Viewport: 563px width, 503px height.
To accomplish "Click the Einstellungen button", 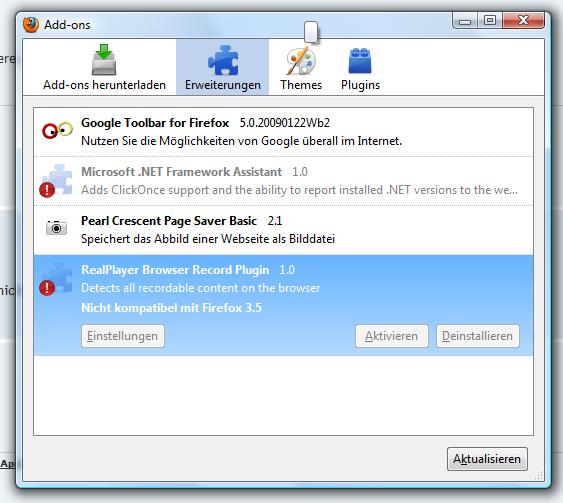I will pos(123,336).
